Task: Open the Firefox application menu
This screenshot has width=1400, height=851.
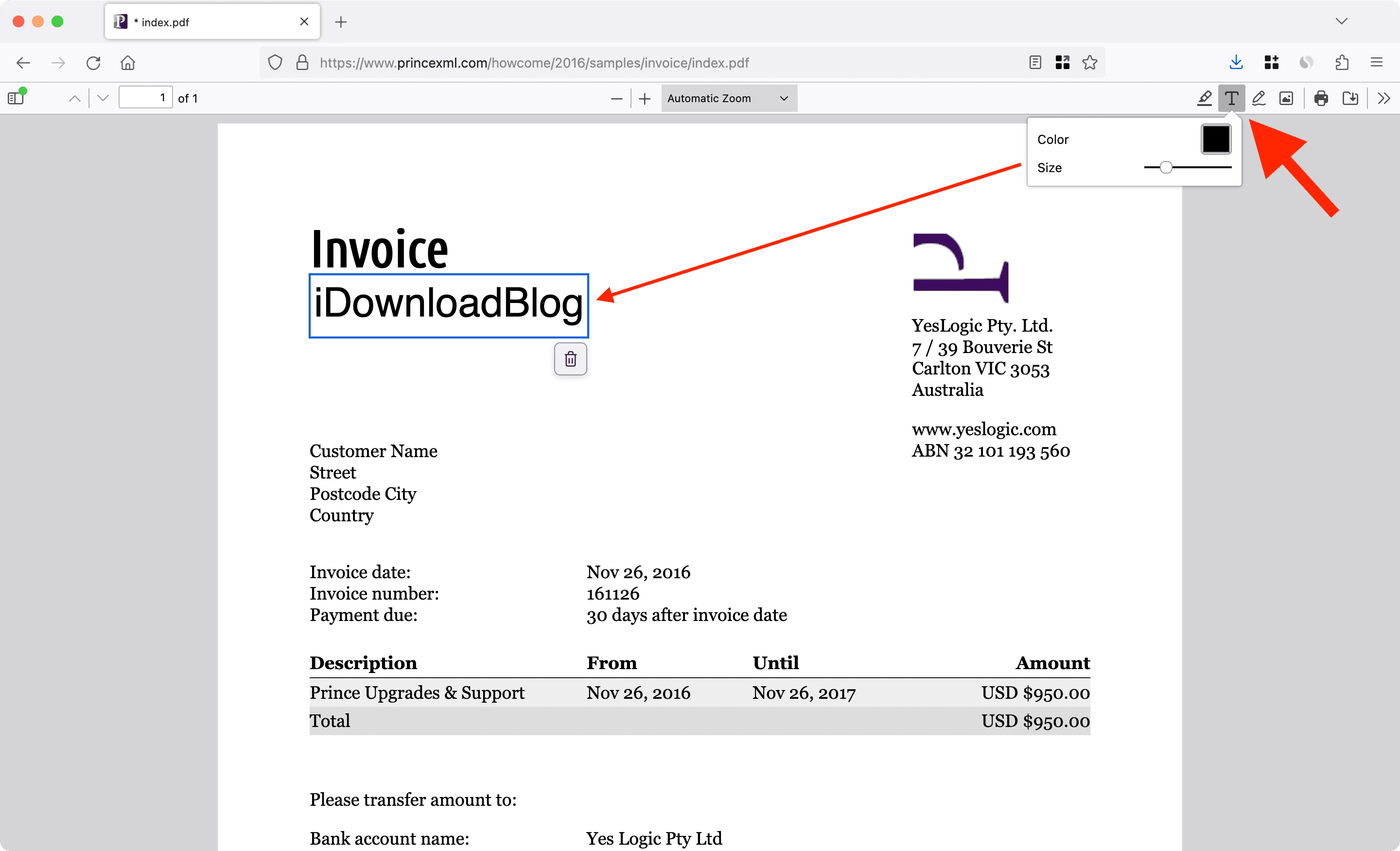Action: 1377,63
